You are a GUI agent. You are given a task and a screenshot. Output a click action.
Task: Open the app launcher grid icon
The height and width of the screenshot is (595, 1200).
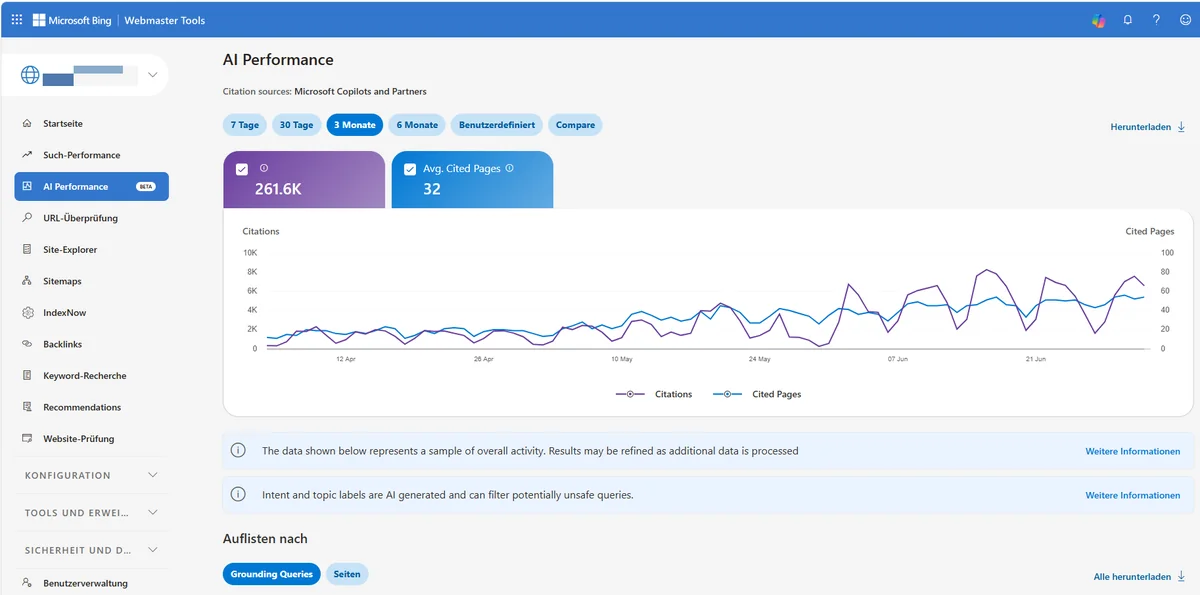coord(17,20)
